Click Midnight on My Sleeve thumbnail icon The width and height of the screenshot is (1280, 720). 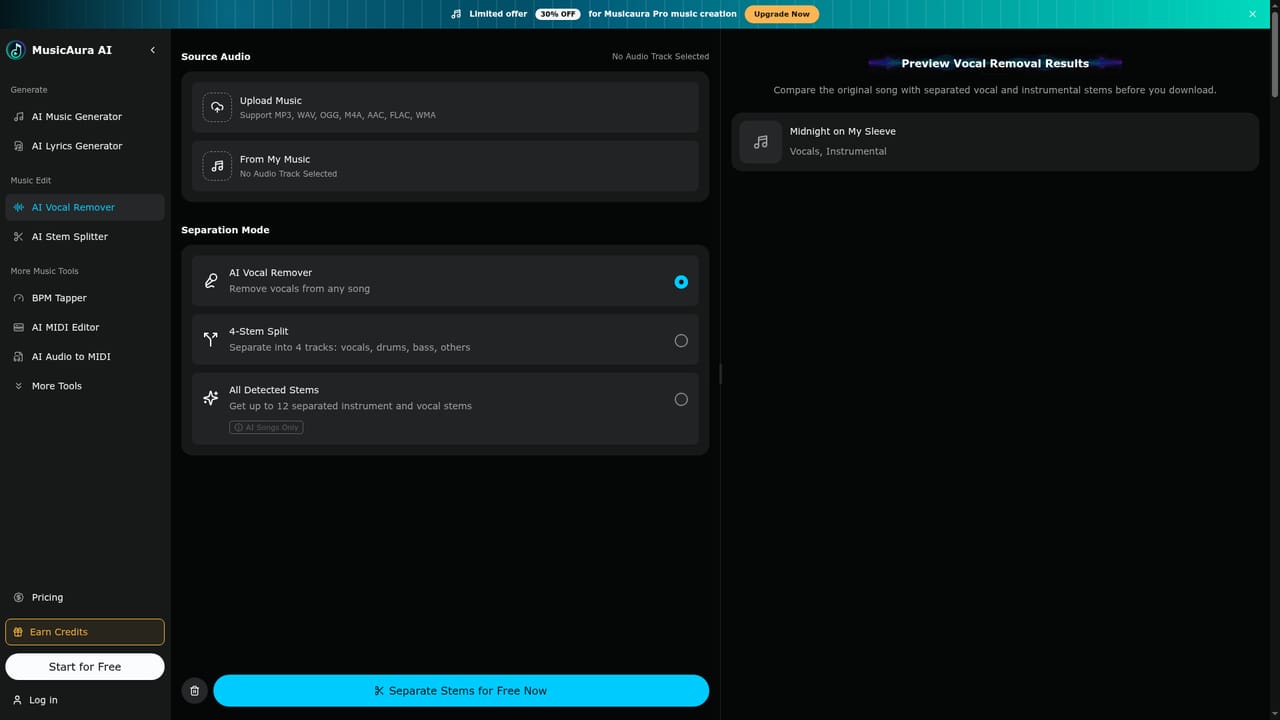pyautogui.click(x=761, y=142)
